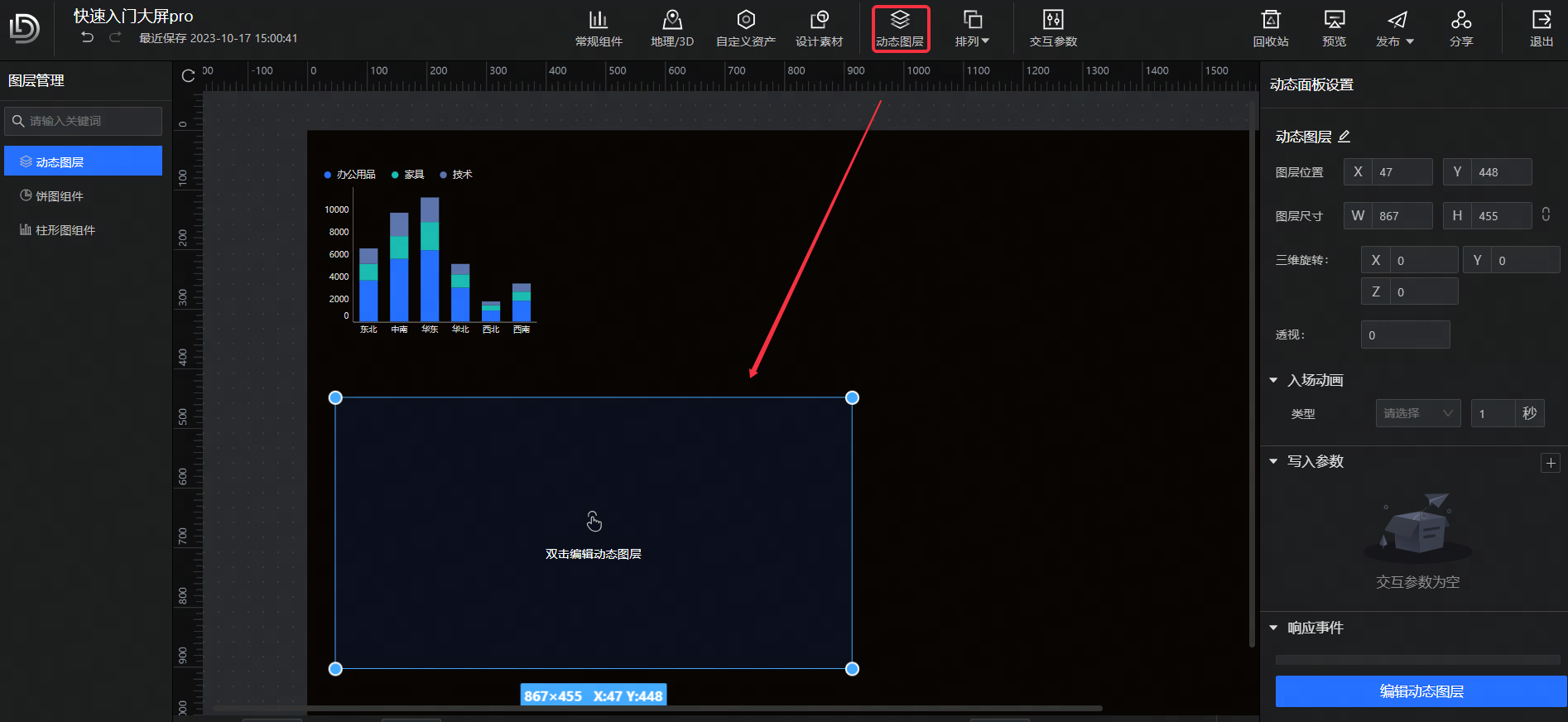The width and height of the screenshot is (1568, 722).
Task: Click the 快速入门大屏pro title
Action: point(133,16)
